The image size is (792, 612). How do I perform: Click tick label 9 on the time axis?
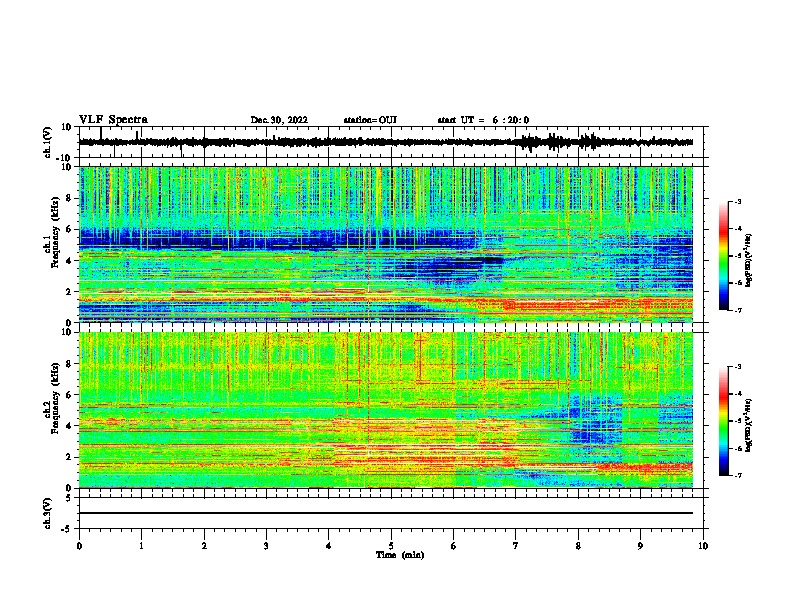click(640, 546)
